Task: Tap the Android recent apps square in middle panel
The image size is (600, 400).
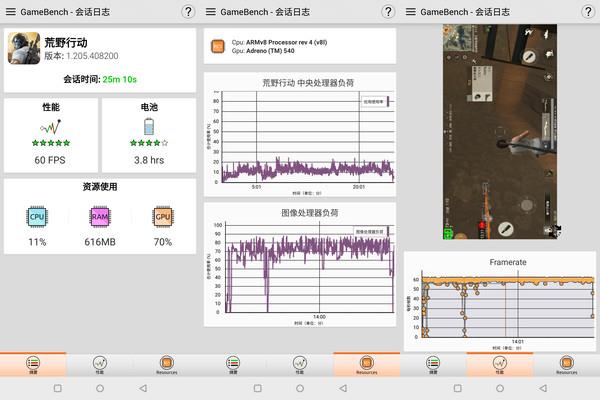Action: point(258,388)
